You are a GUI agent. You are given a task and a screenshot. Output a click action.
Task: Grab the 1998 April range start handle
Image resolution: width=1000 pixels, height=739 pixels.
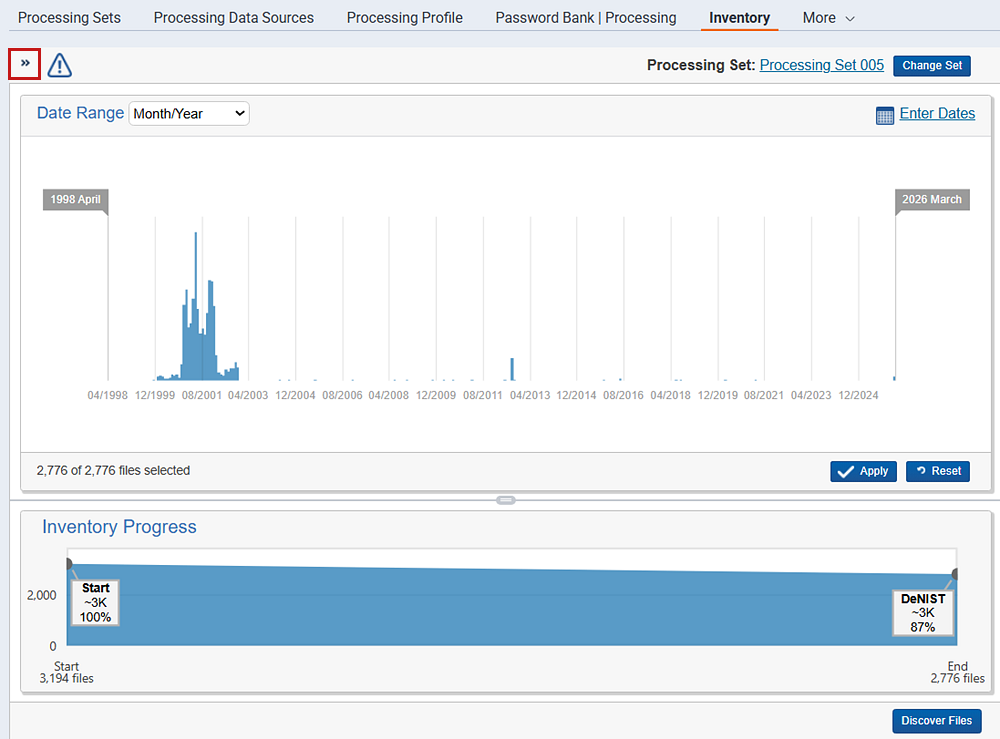76,200
